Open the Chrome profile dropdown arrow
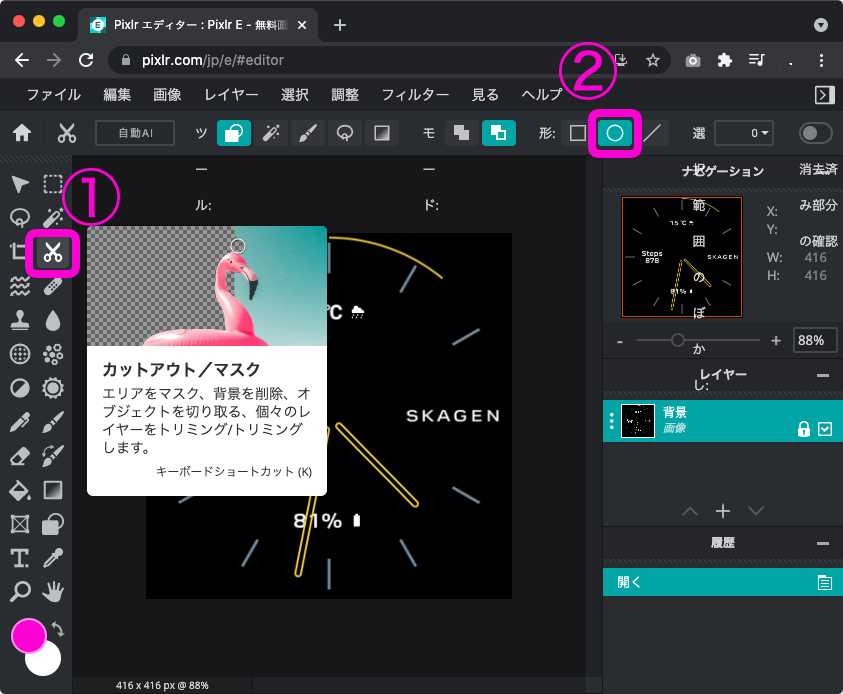Screen dimensions: 843x694 coord(820,25)
